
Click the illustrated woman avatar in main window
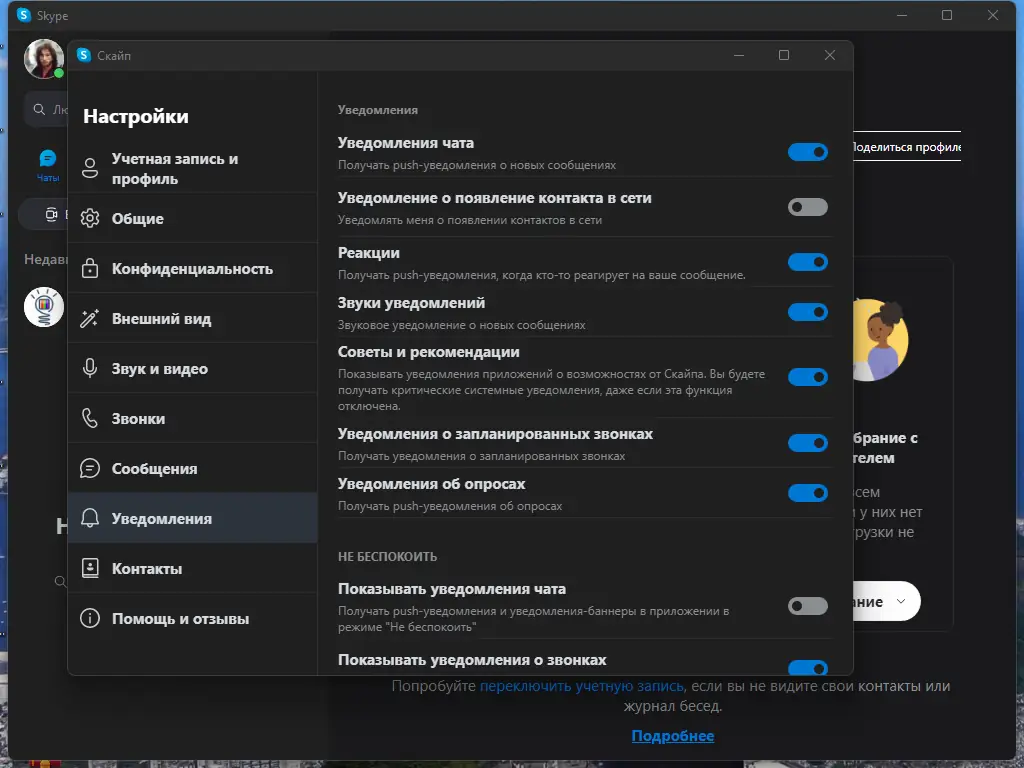880,340
